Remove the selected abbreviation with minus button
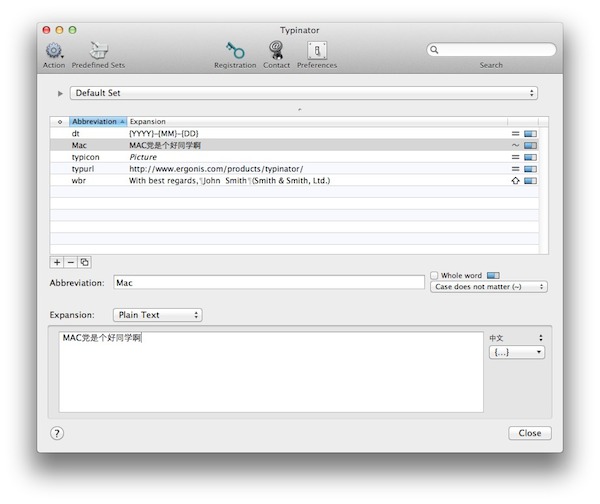 pyautogui.click(x=71, y=263)
